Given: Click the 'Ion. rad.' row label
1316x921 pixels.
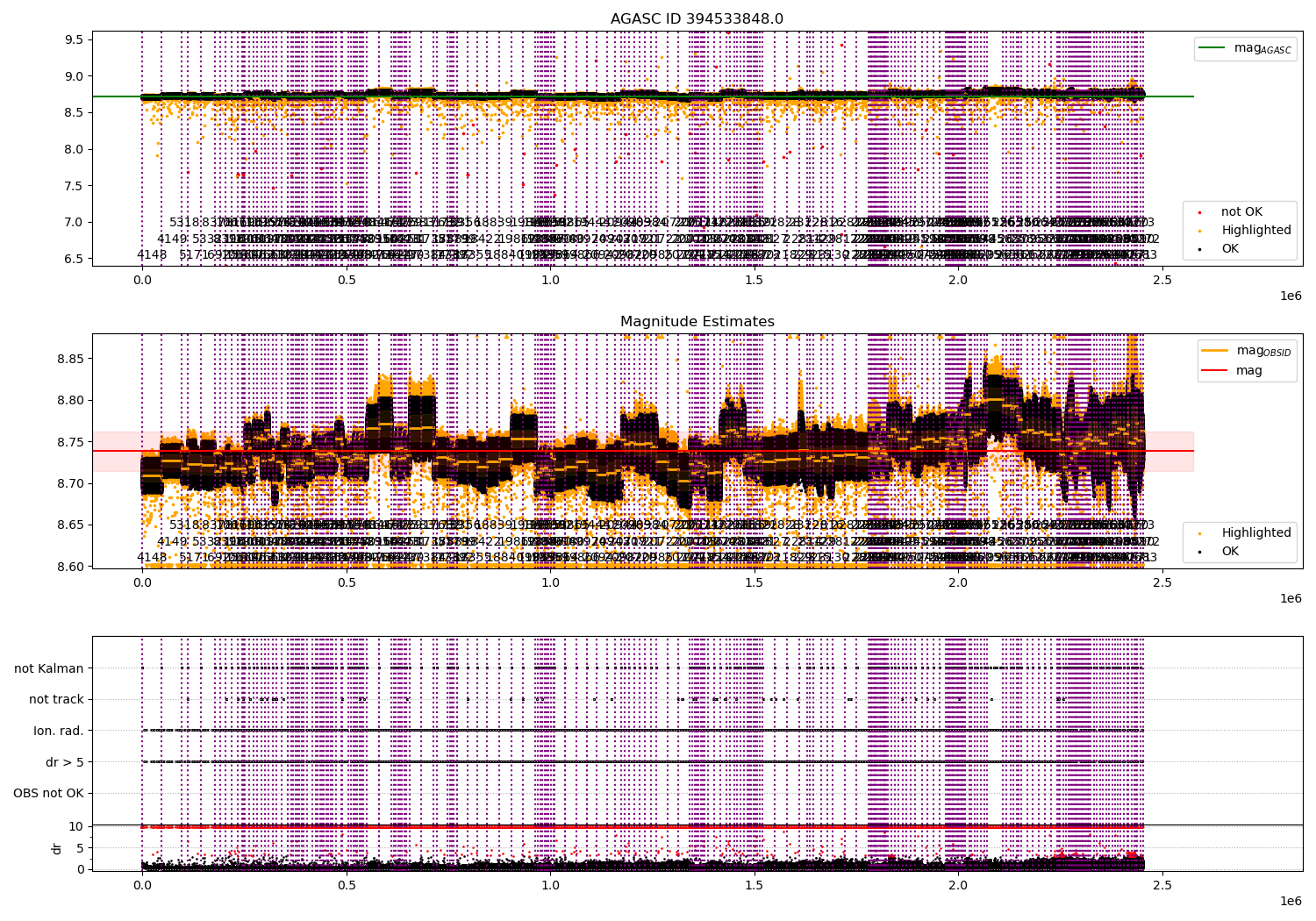Looking at the screenshot, I should point(59,731).
